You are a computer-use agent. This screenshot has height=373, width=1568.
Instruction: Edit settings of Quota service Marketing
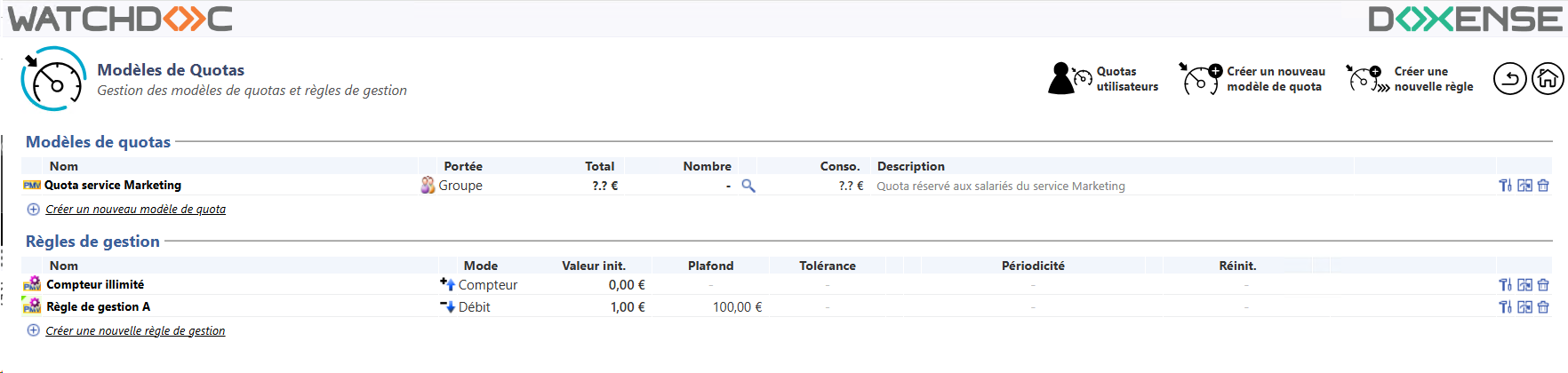[x=1505, y=186]
